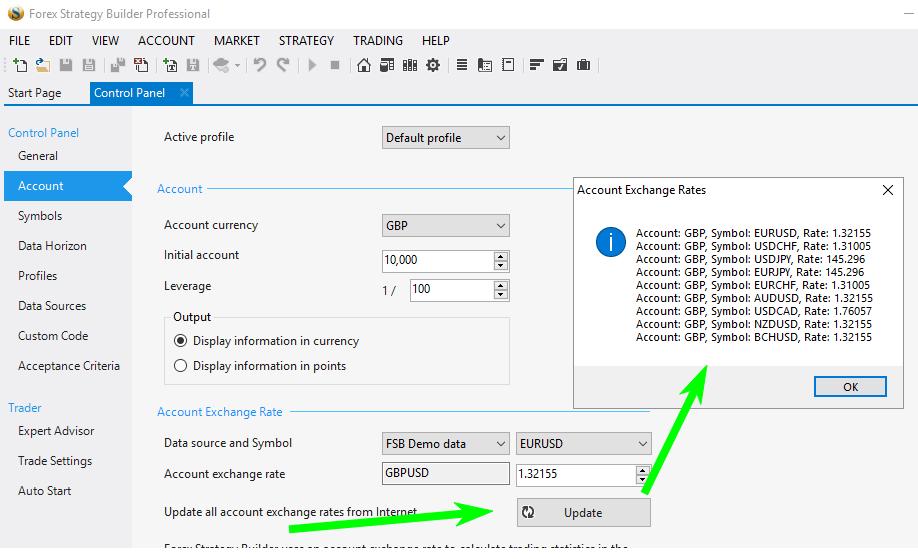This screenshot has width=918, height=559.
Task: Click the second grayed Save As disk icon
Action: point(89,65)
